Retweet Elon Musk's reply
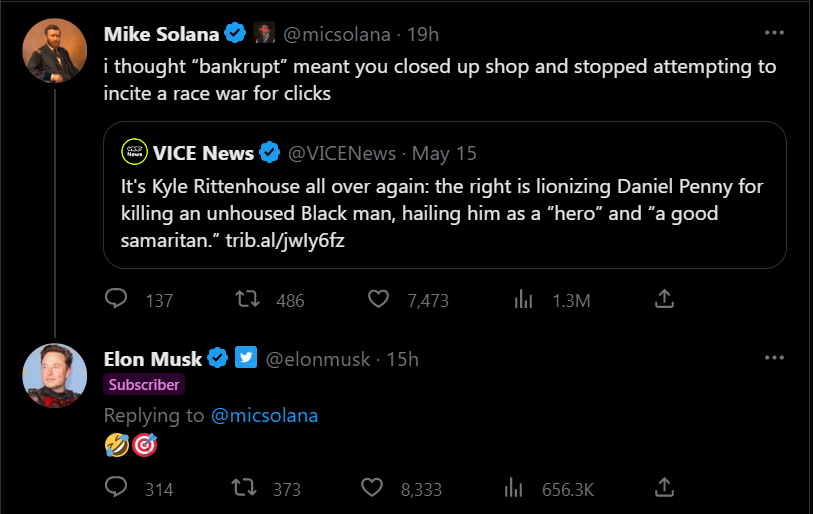Image resolution: width=813 pixels, height=514 pixels. click(x=242, y=489)
